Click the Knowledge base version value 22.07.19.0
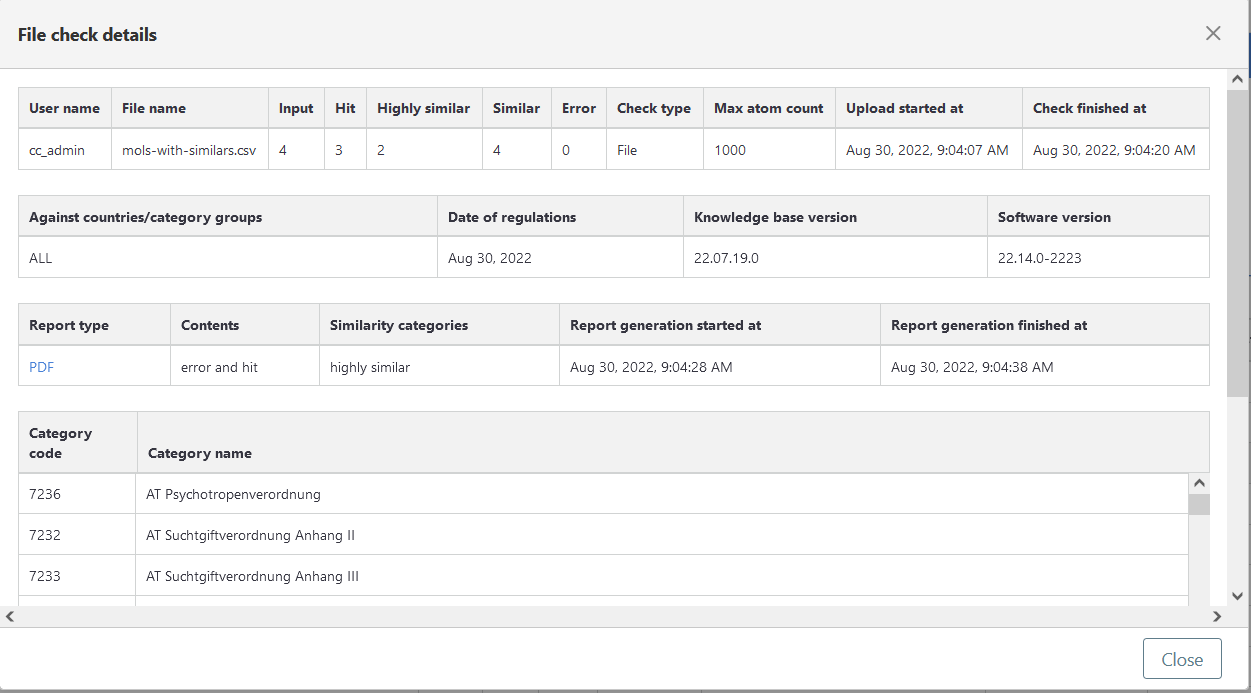Viewport: 1251px width, 693px height. (x=726, y=258)
